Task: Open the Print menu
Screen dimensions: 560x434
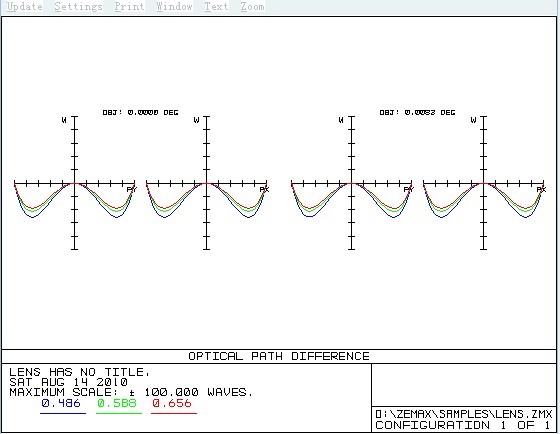Action: pyautogui.click(x=130, y=7)
